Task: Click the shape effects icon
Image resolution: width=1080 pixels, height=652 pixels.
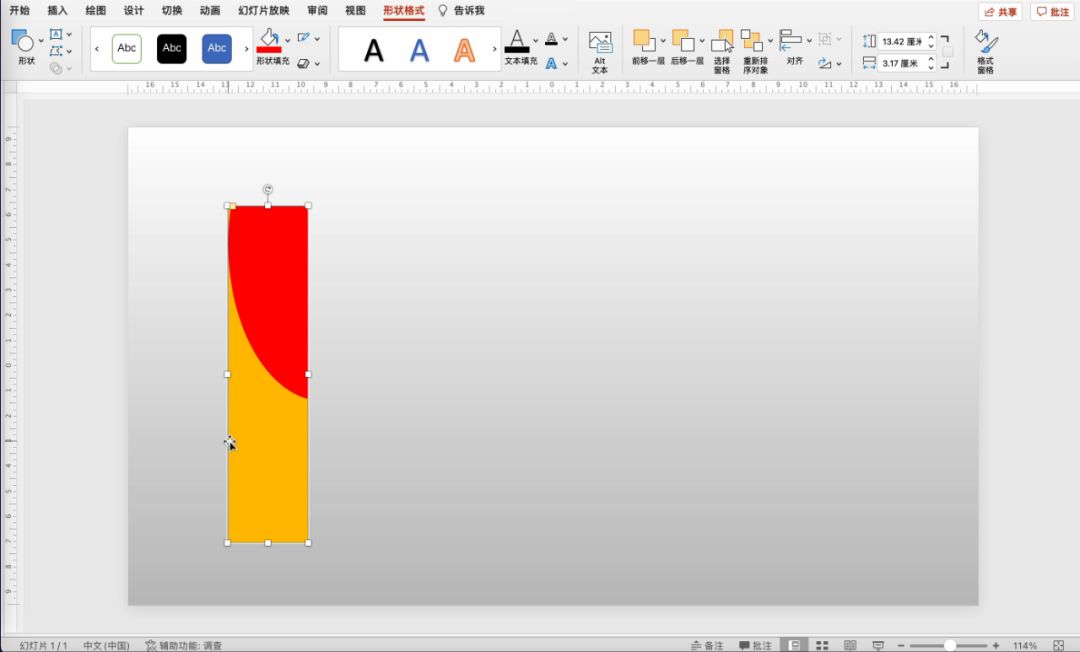Action: coord(304,63)
